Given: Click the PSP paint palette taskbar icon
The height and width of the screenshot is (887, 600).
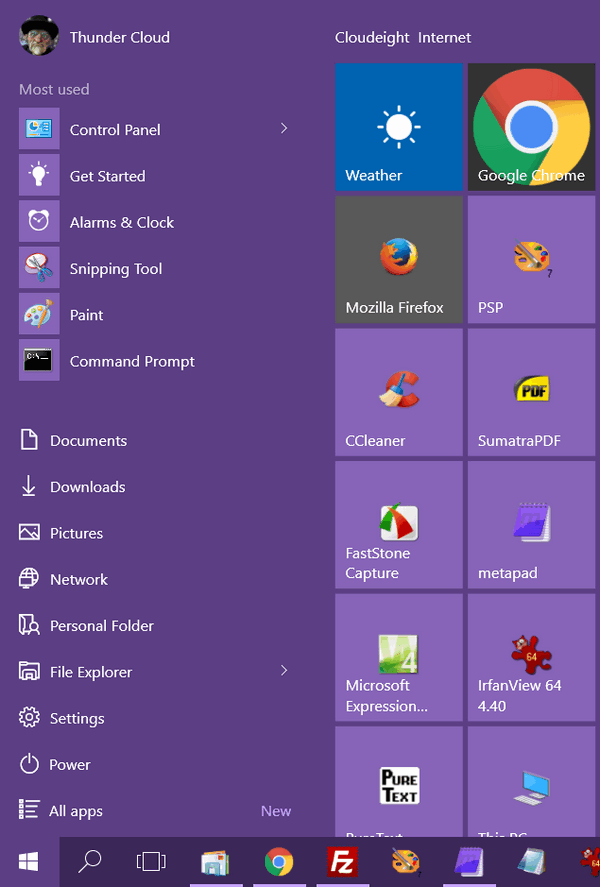Looking at the screenshot, I should pos(405,862).
